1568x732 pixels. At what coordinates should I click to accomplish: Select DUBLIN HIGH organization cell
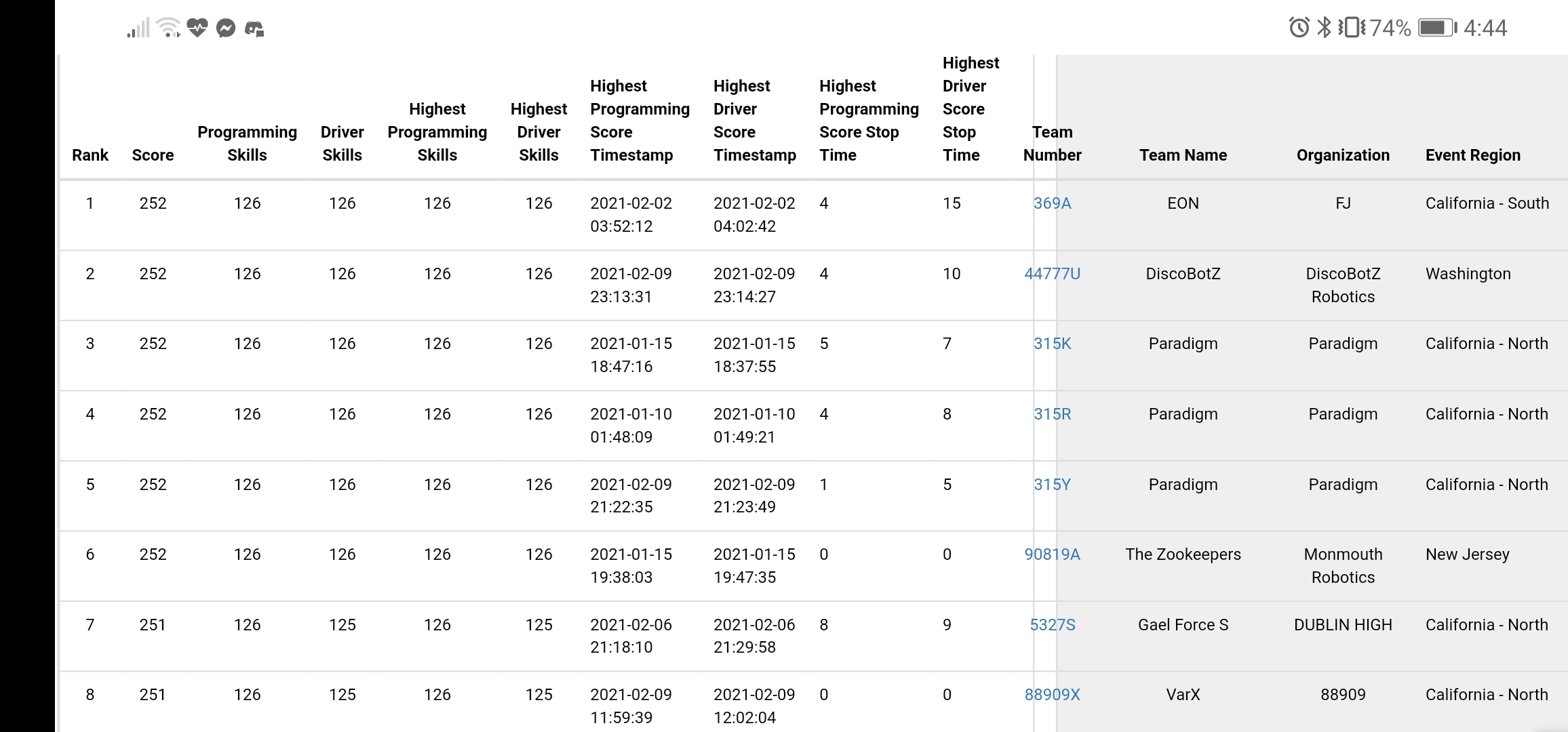point(1343,625)
